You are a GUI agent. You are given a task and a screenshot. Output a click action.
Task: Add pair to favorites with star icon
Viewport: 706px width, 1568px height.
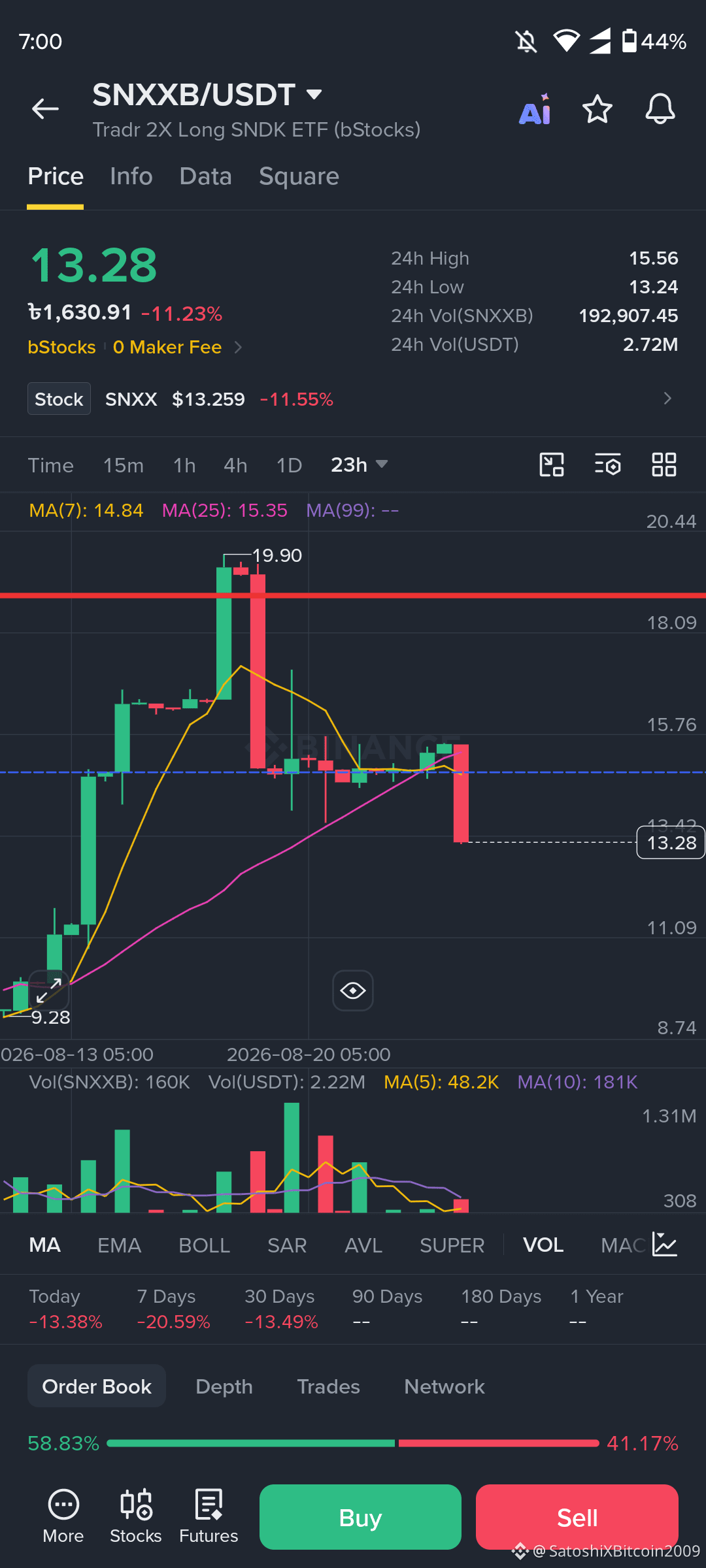(597, 109)
